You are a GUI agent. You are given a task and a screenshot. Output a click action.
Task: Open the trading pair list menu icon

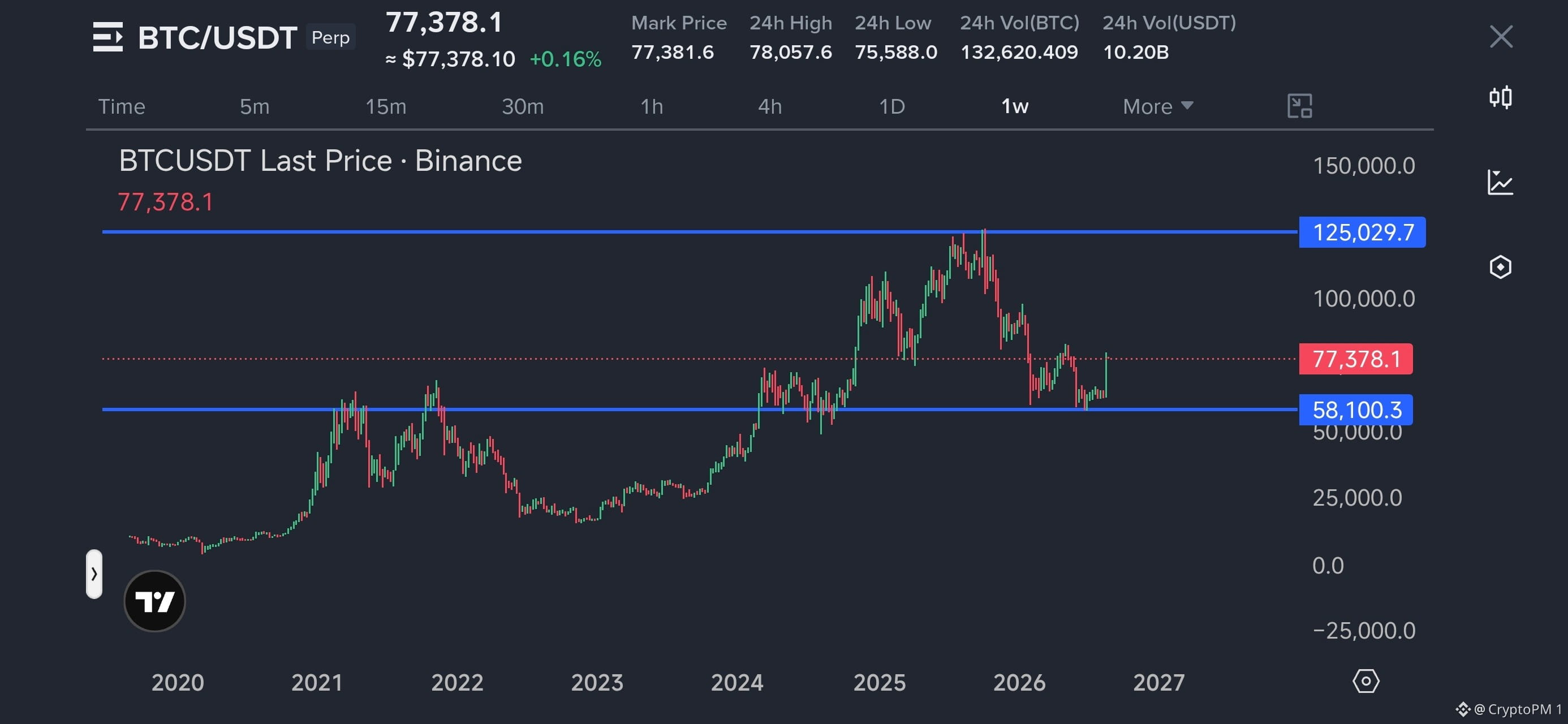tap(107, 37)
